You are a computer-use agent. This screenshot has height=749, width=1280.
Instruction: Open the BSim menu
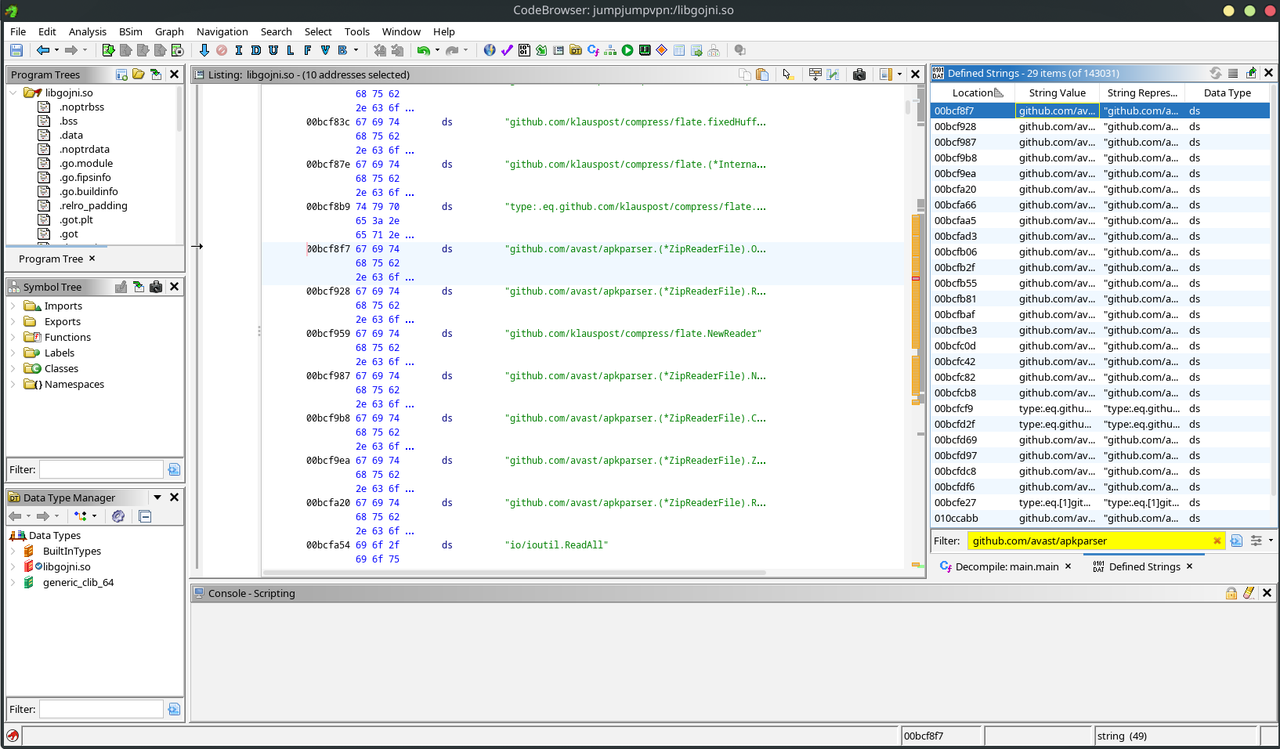pos(130,32)
